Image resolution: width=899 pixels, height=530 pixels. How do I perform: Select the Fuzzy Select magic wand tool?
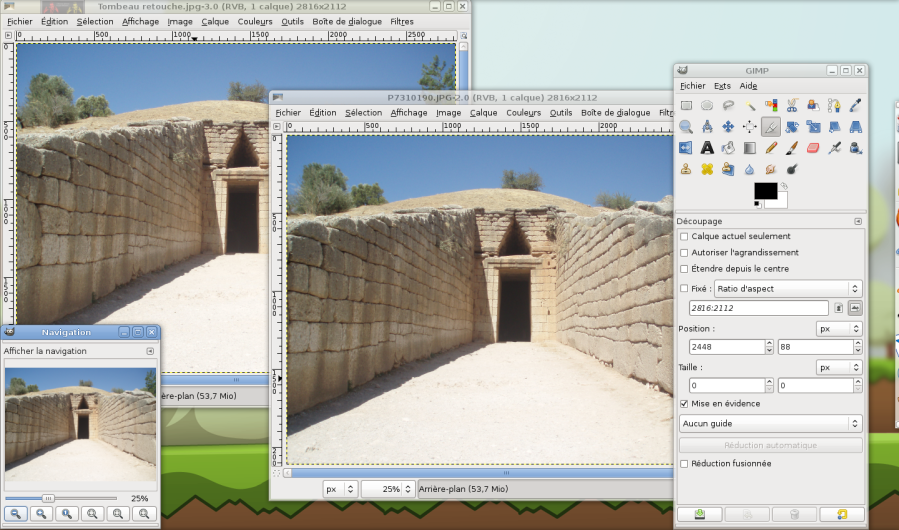749,105
